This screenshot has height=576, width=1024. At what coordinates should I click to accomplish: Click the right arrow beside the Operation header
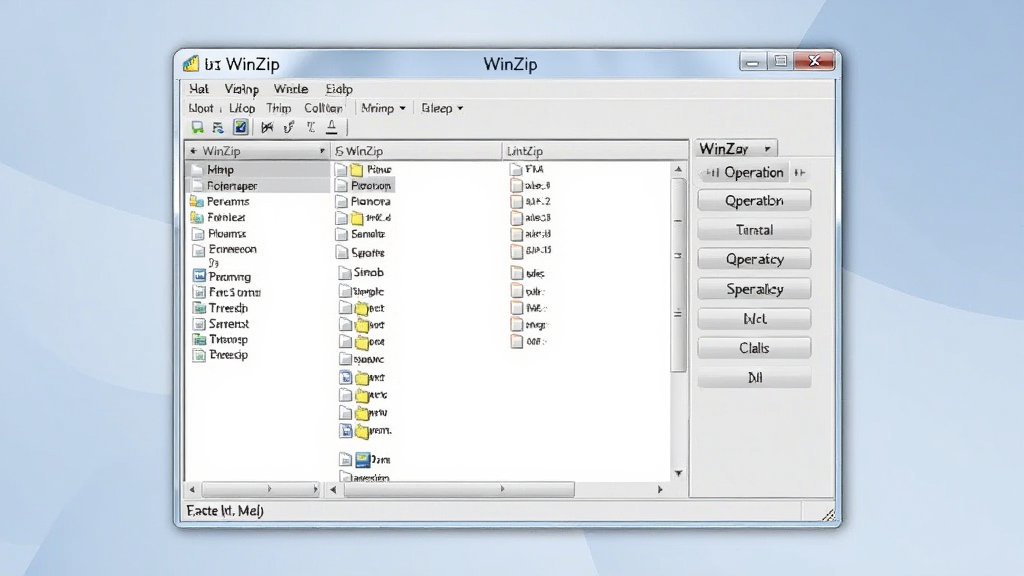[799, 172]
